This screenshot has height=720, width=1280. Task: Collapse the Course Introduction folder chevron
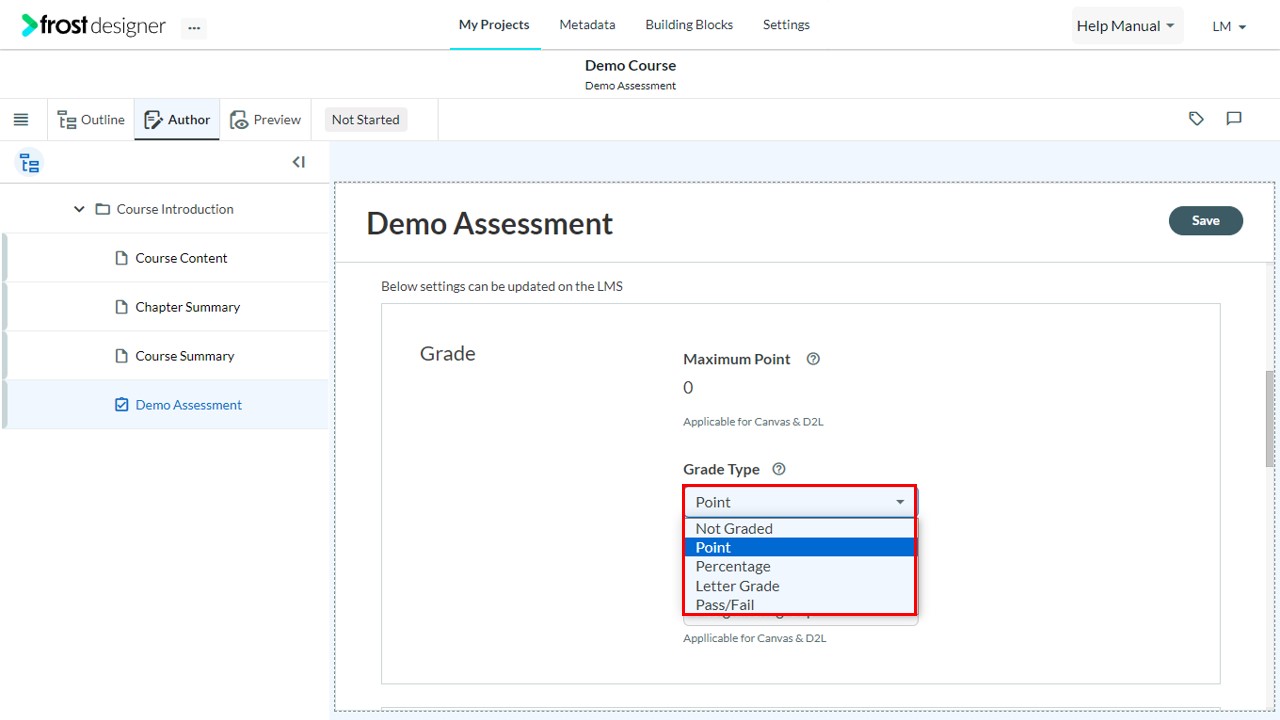[79, 209]
